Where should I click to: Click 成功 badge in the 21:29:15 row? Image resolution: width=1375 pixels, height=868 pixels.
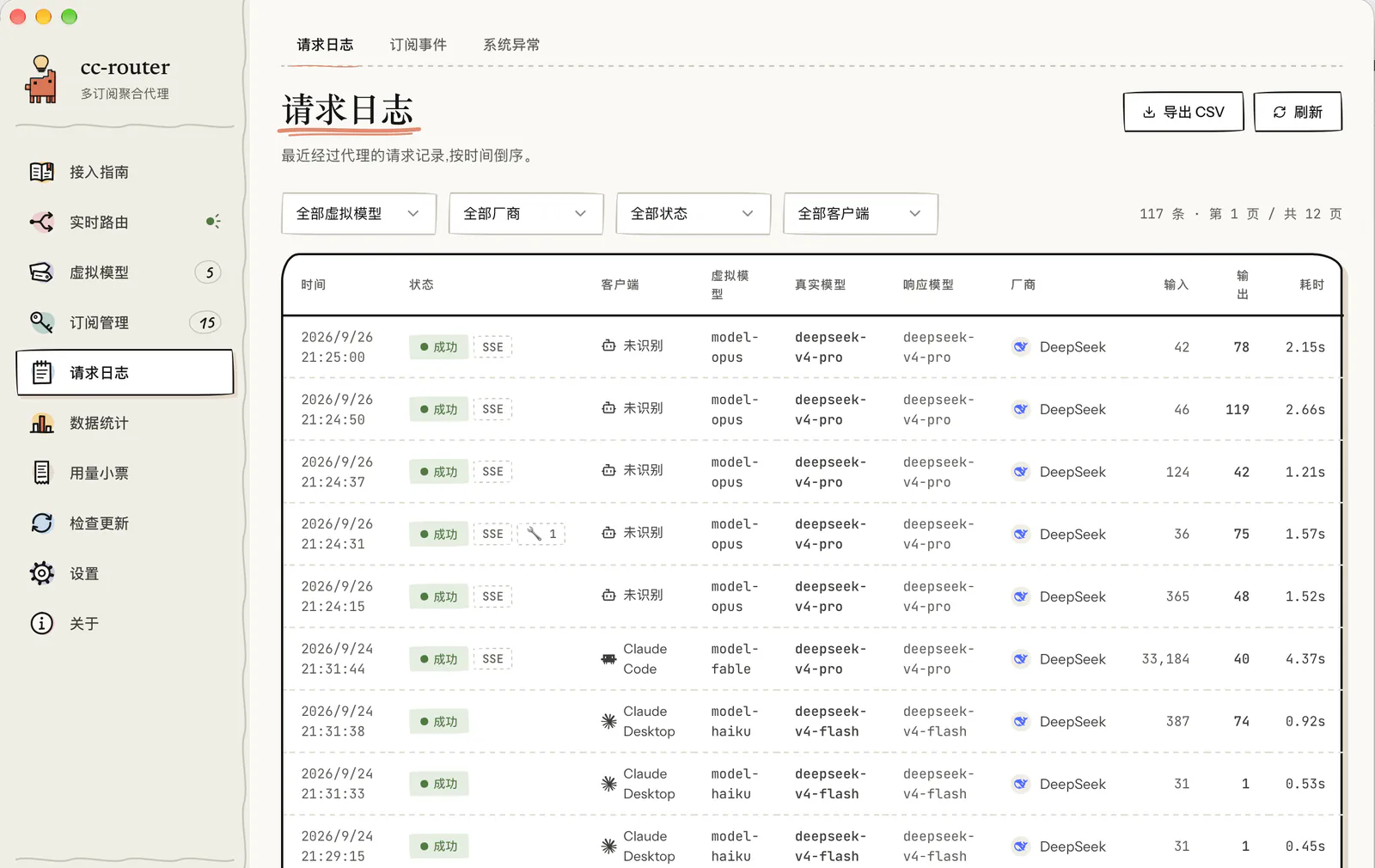(439, 847)
